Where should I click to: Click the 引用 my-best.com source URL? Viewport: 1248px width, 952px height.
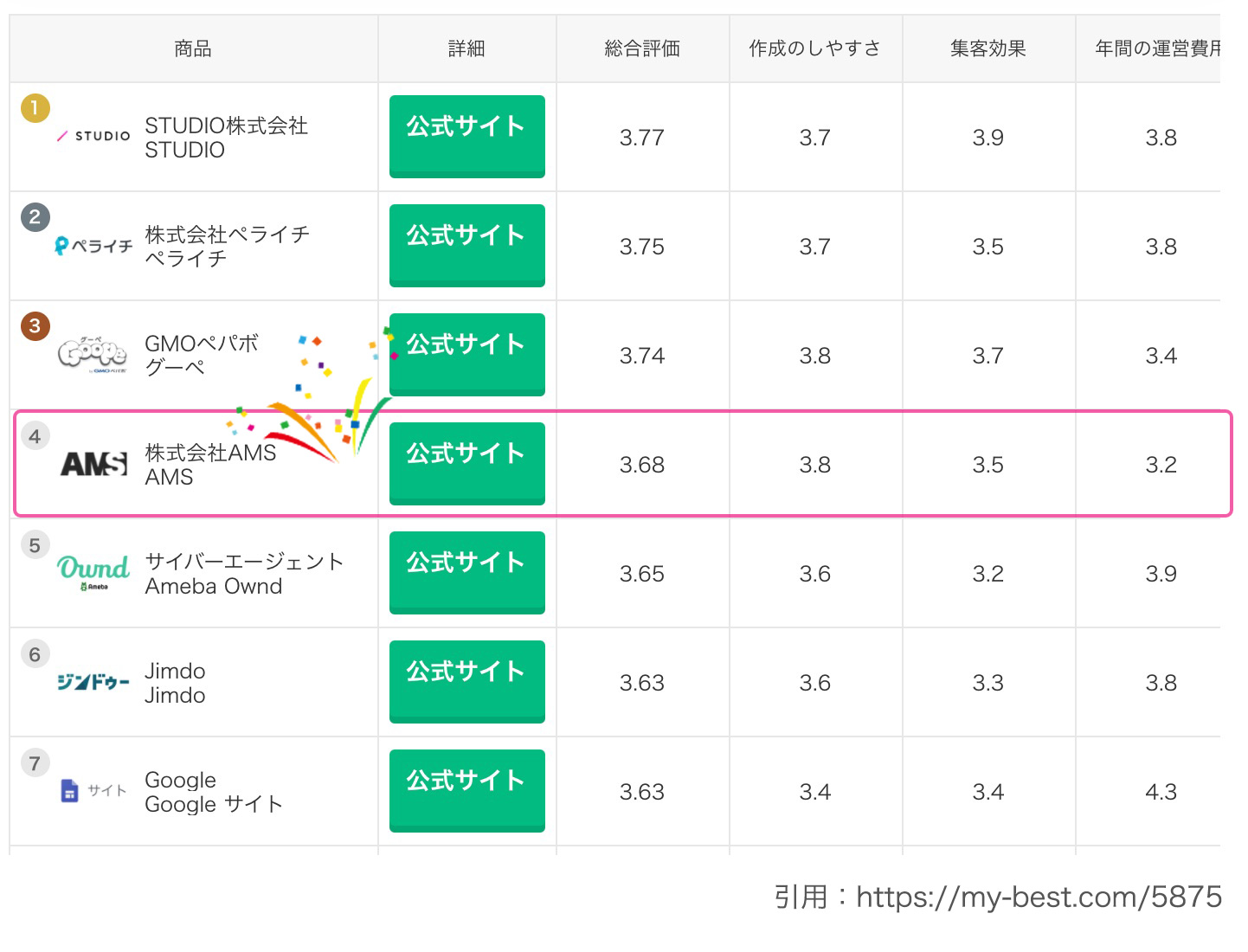tap(998, 897)
